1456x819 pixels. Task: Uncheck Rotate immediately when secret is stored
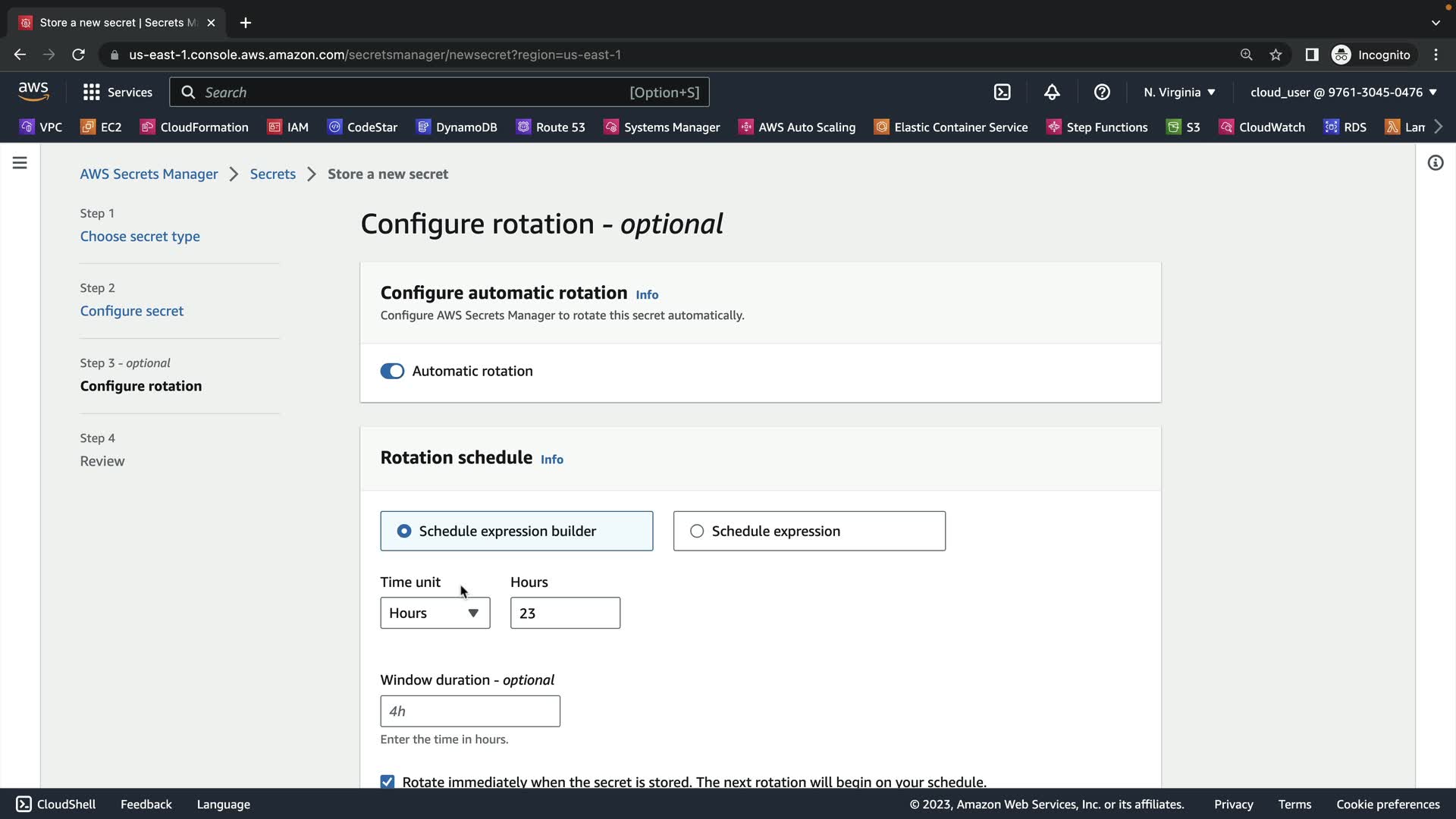388,781
